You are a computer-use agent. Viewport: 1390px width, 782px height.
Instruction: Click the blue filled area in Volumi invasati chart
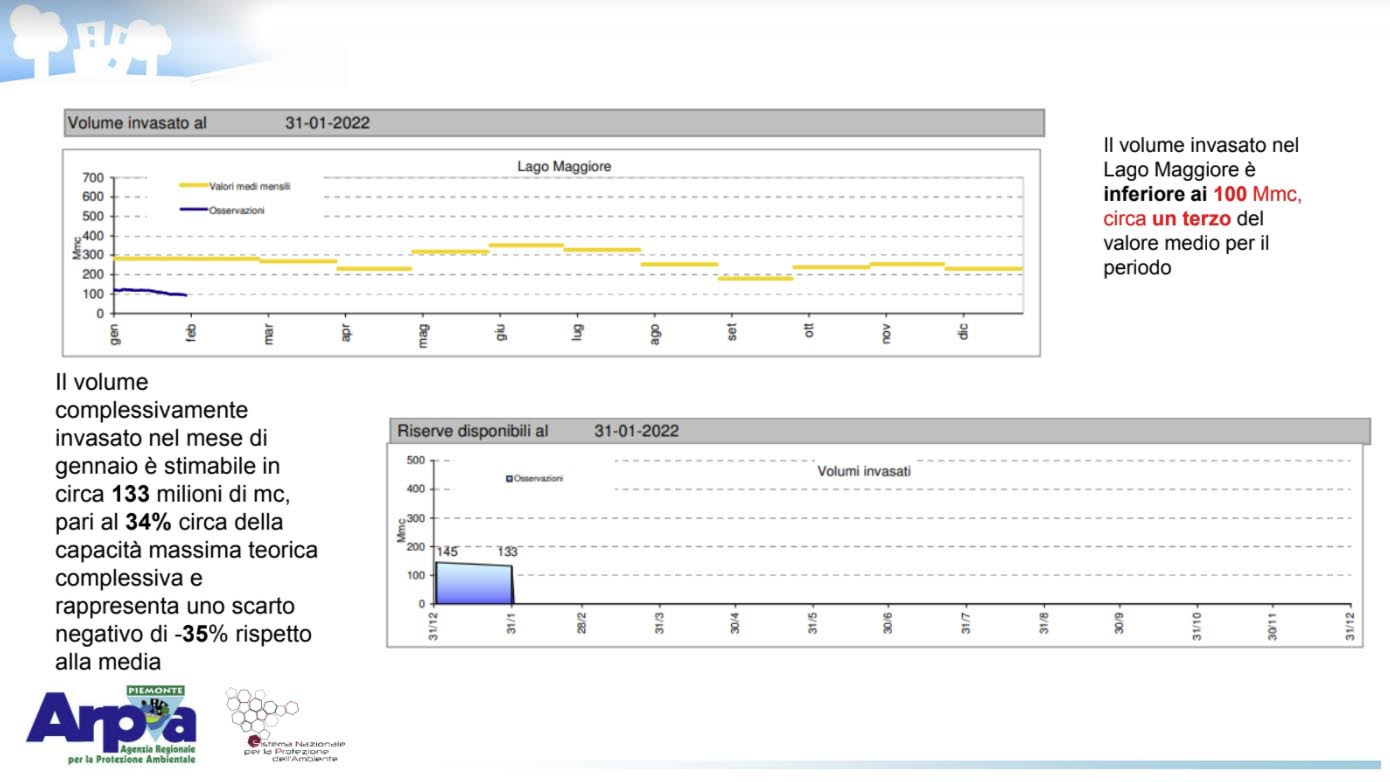point(474,584)
